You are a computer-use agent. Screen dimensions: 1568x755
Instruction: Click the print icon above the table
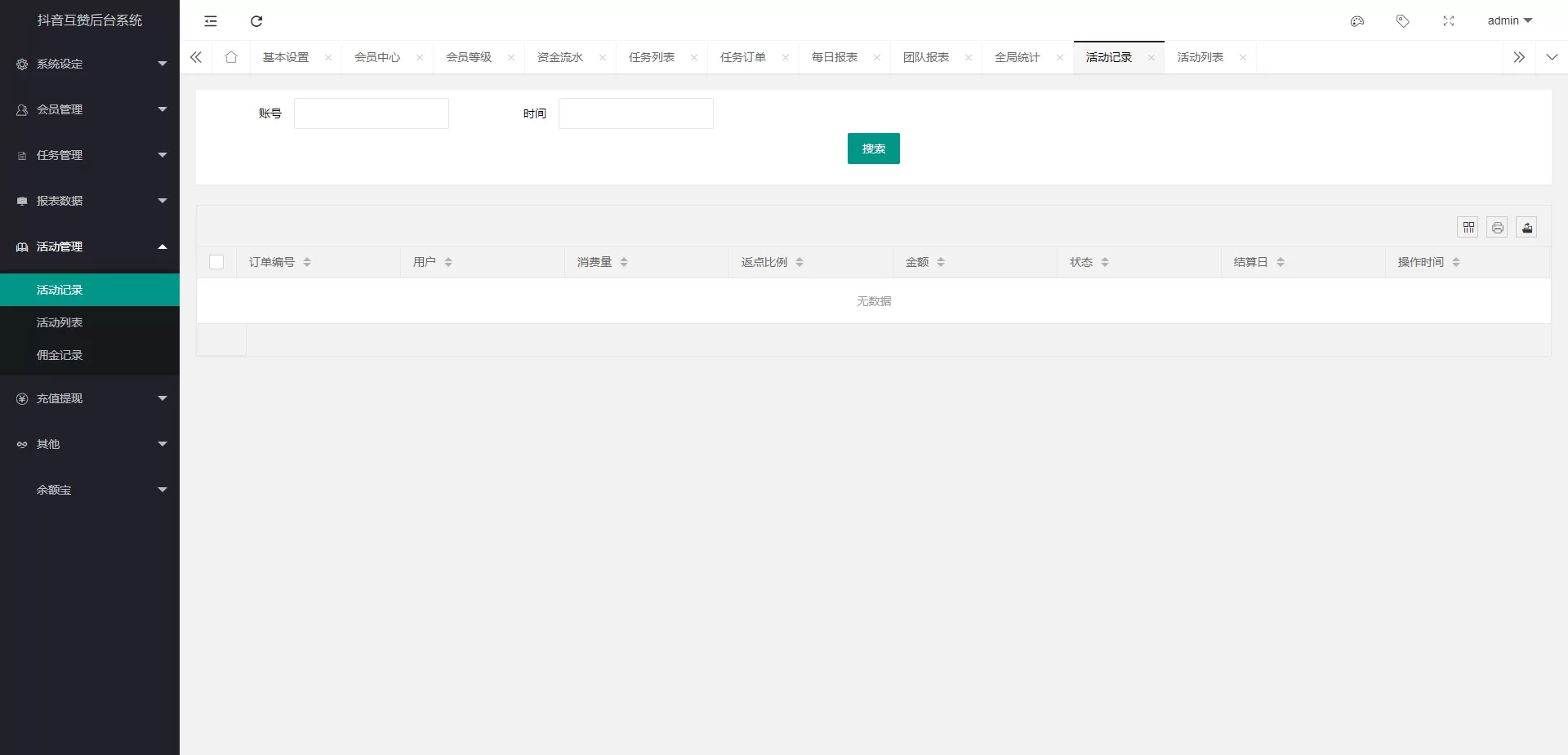(x=1498, y=228)
